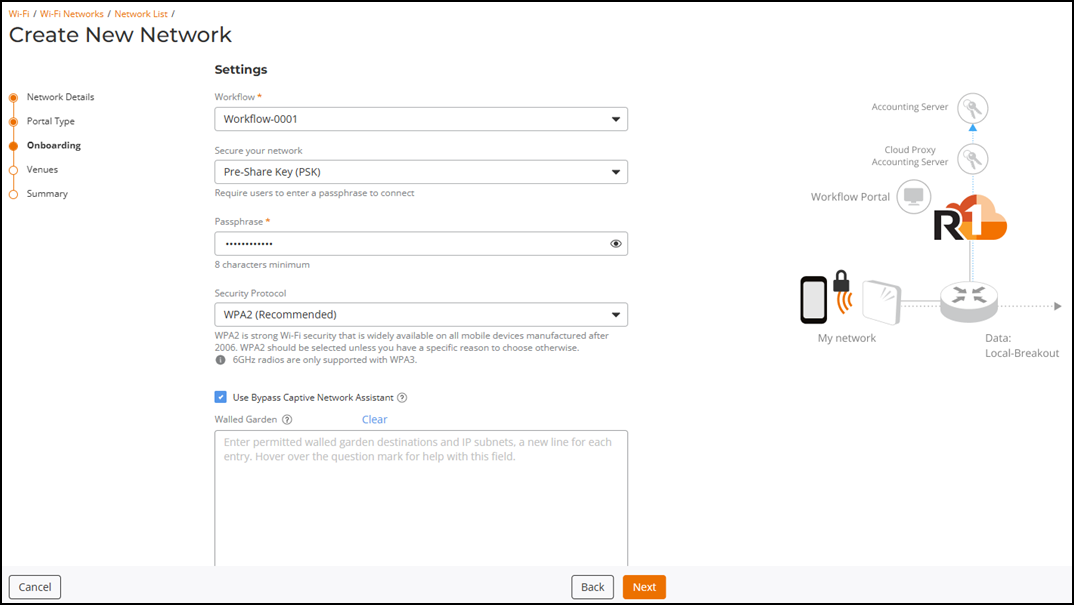Click the locked smartphone icon
Viewport: 1074px width, 605px height.
tap(823, 296)
